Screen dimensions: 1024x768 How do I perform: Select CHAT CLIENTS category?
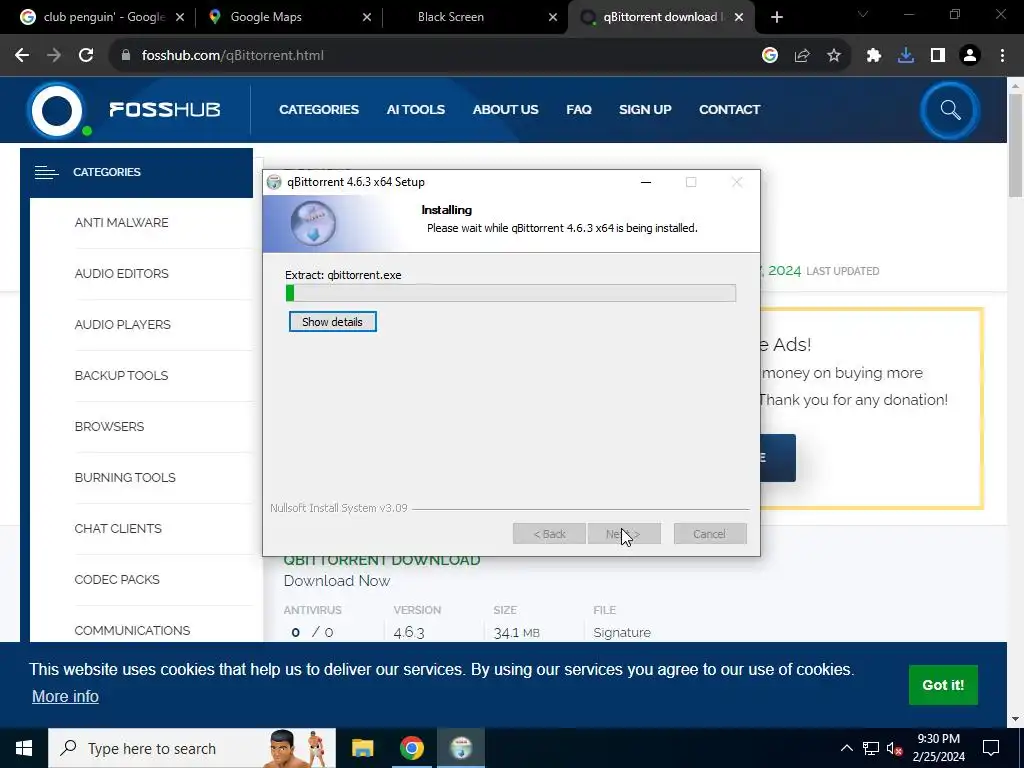(x=118, y=528)
